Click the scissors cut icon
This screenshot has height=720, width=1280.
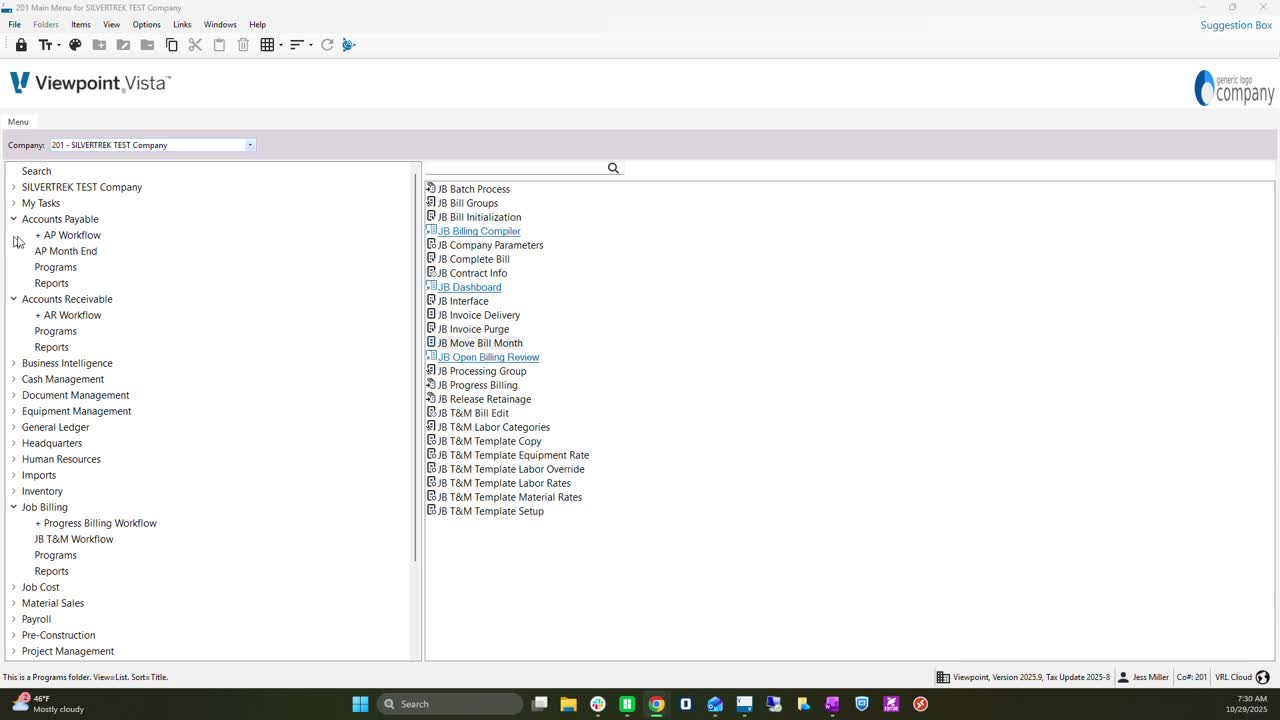click(x=195, y=45)
